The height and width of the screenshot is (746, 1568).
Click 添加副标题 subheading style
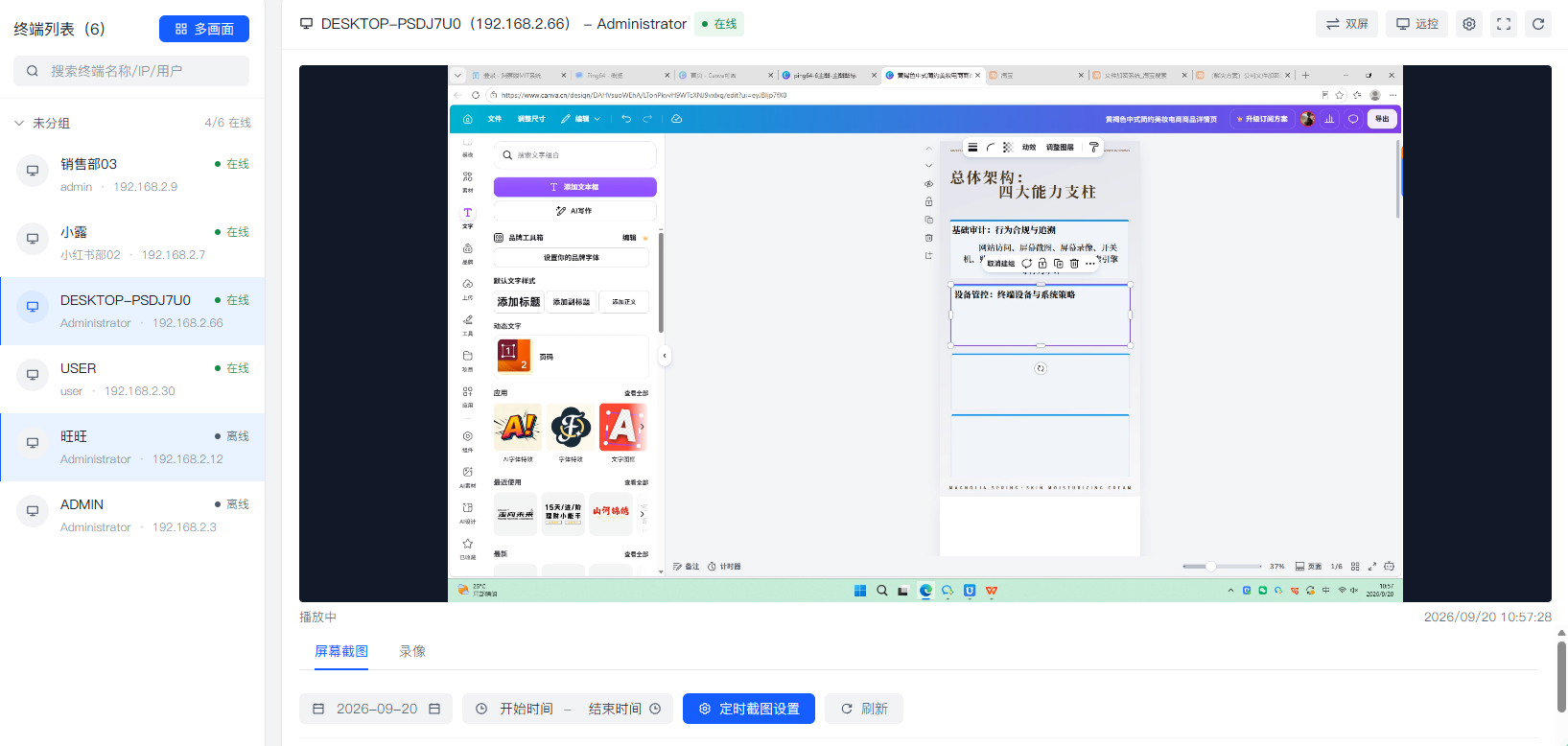pos(572,302)
